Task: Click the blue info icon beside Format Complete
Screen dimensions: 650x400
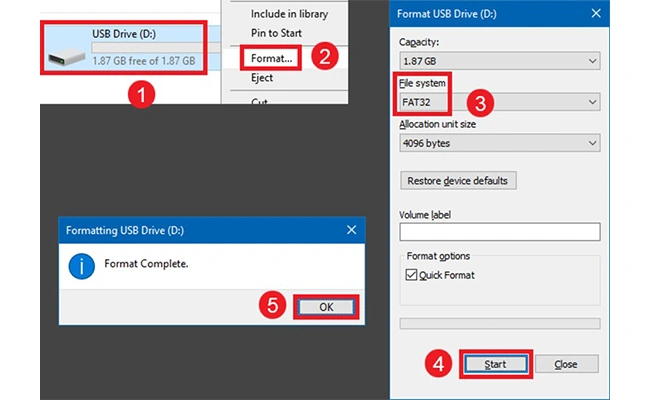Action: tap(82, 267)
